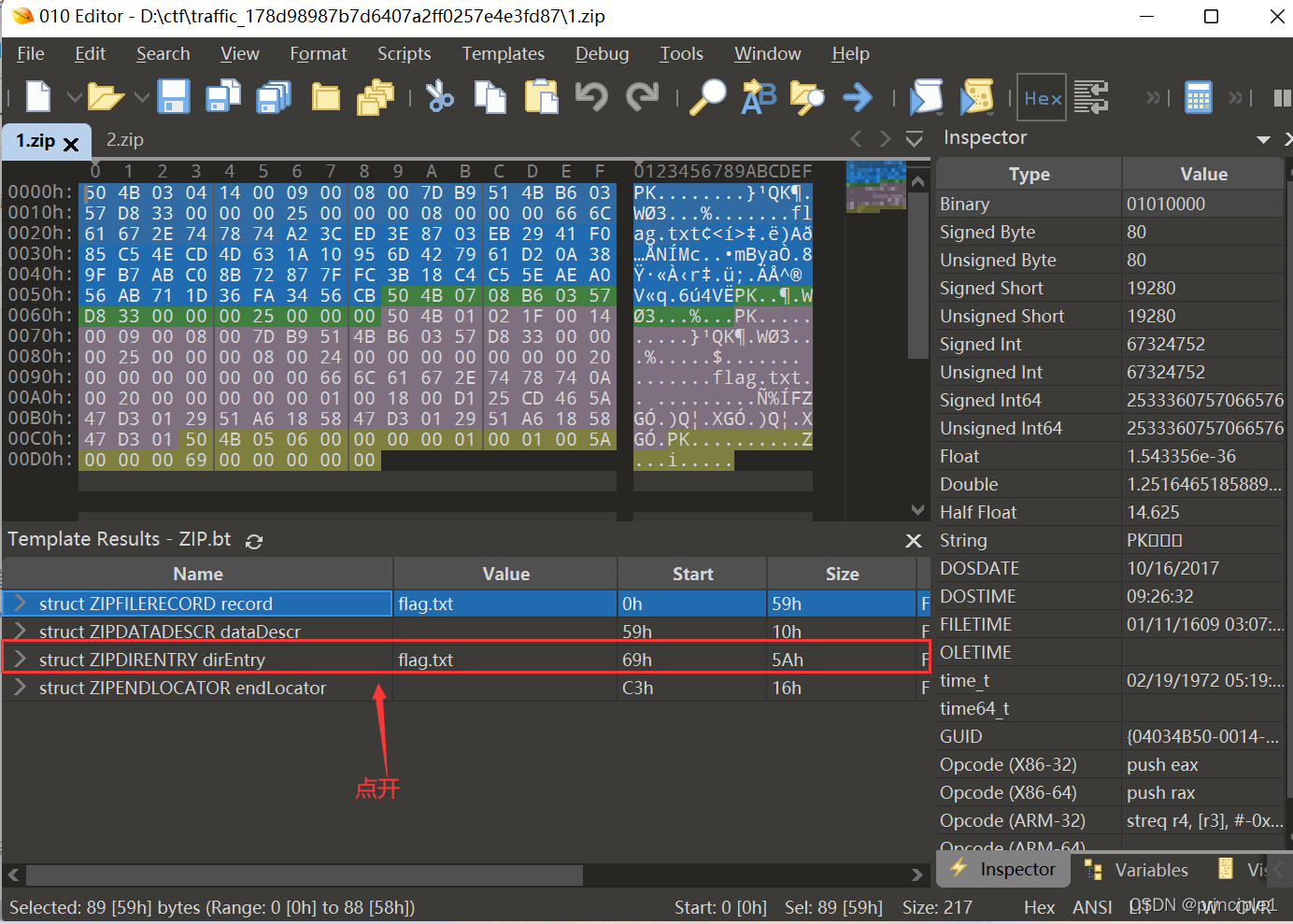
Task: Open the file tab list dropdown
Action: (914, 139)
